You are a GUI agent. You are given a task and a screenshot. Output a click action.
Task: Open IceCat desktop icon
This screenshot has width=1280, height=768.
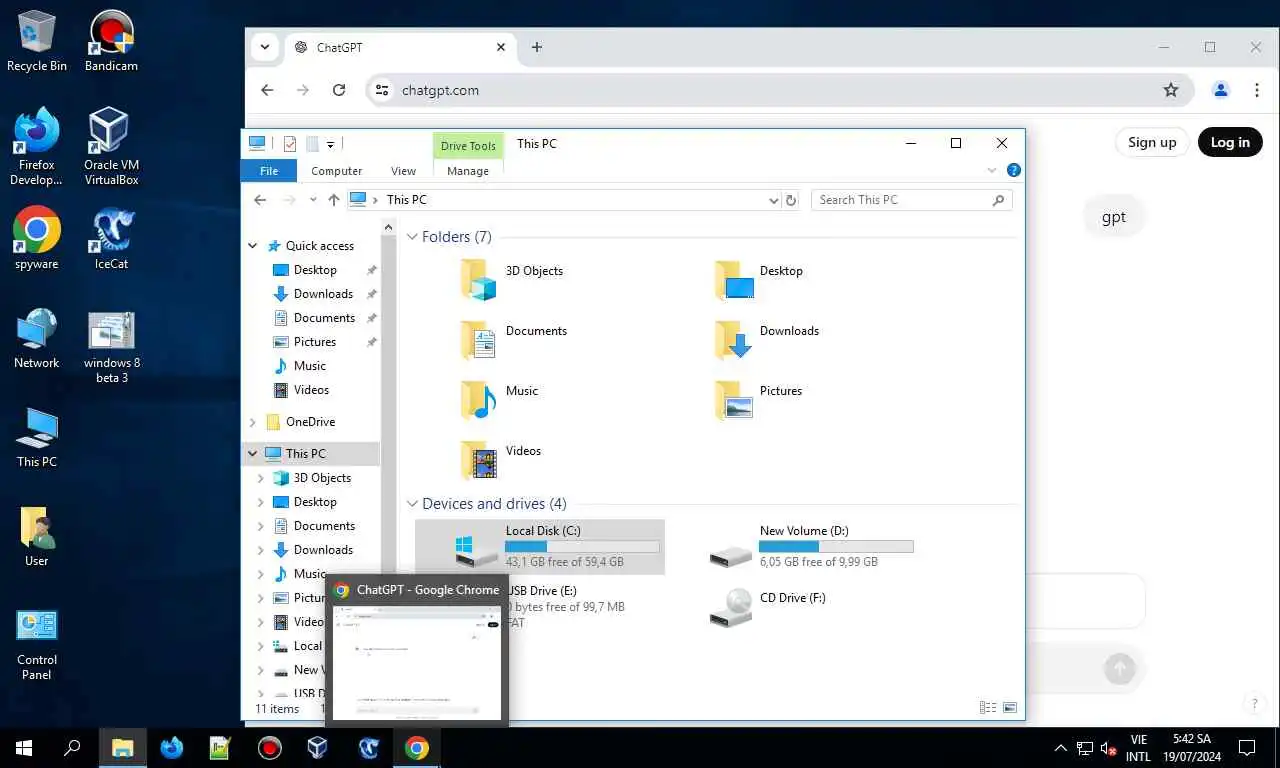tap(111, 239)
